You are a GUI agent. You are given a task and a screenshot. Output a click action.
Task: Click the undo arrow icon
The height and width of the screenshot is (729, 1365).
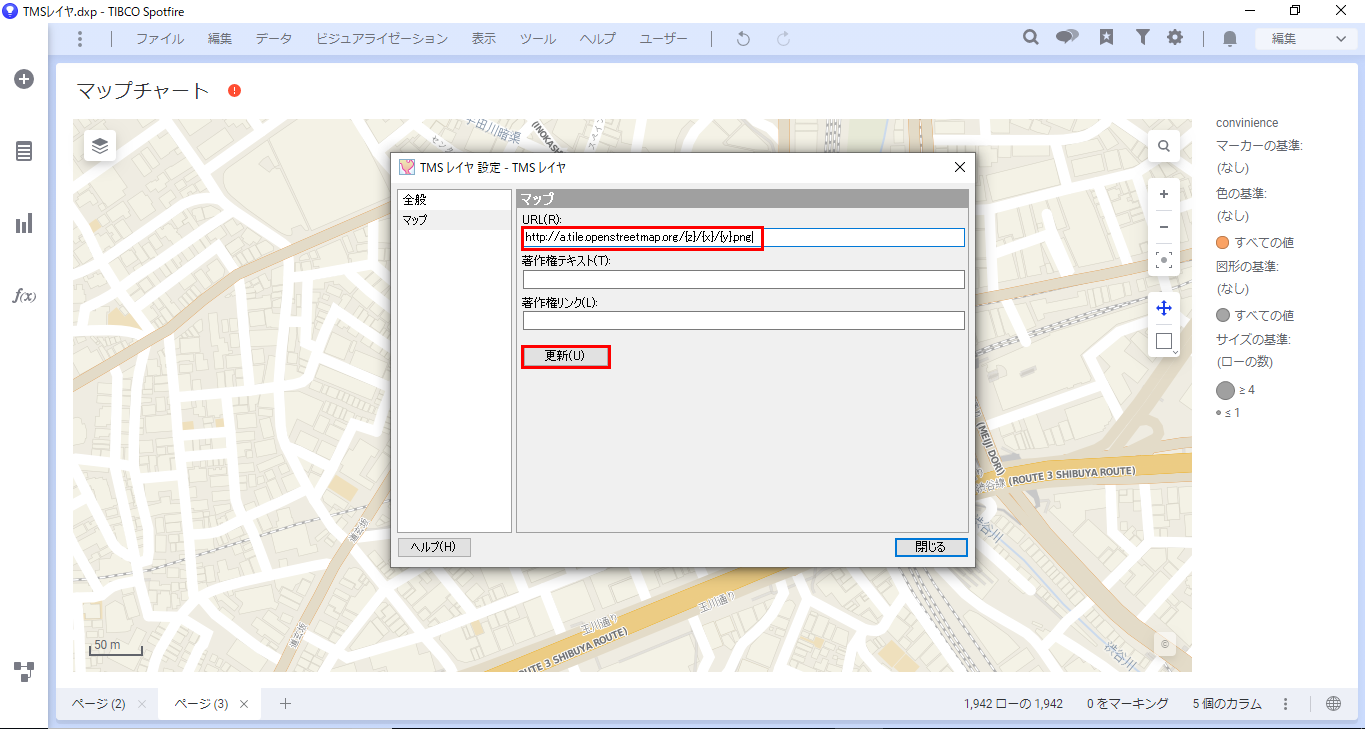[x=743, y=39]
